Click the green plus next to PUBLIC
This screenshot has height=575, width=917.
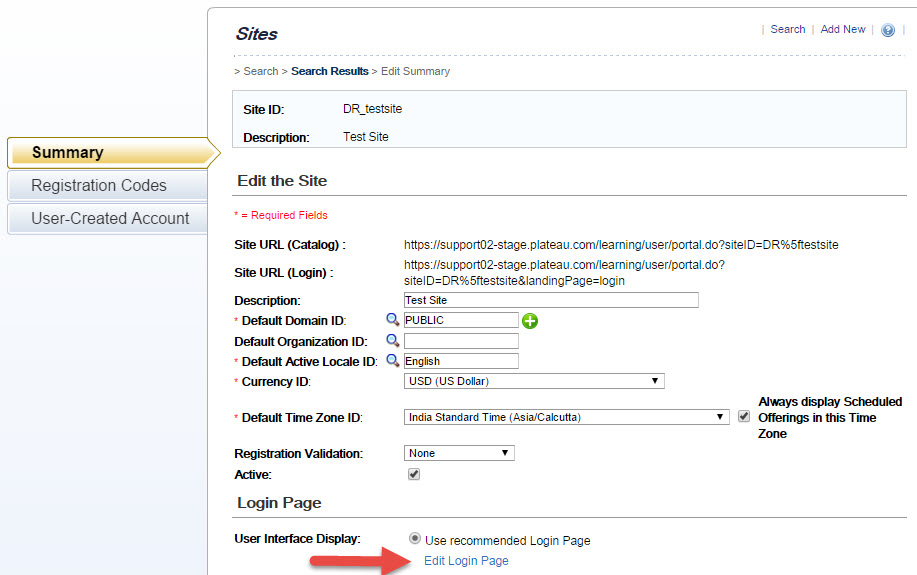(530, 321)
